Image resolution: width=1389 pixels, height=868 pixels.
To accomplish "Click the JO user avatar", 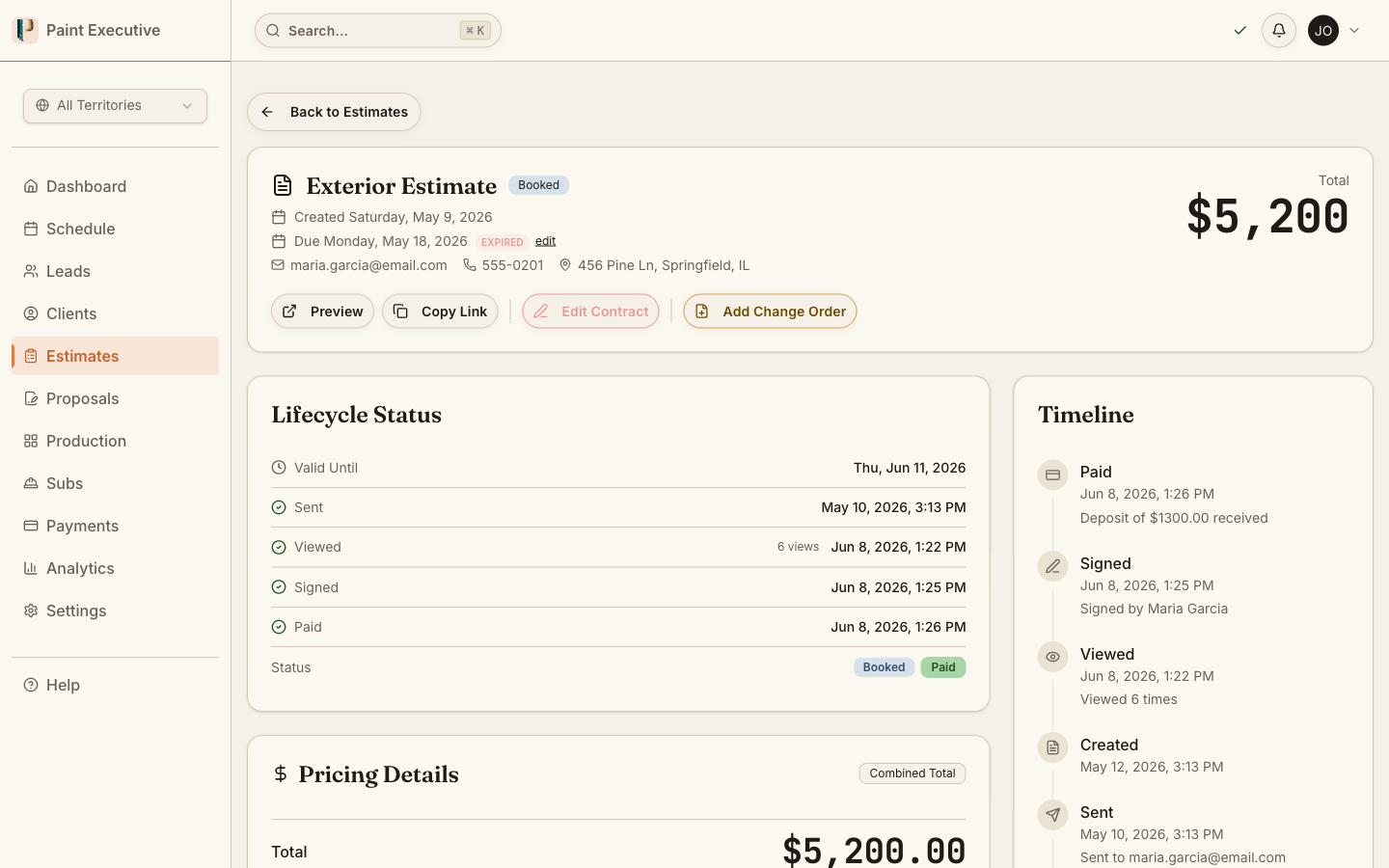I will click(x=1323, y=31).
